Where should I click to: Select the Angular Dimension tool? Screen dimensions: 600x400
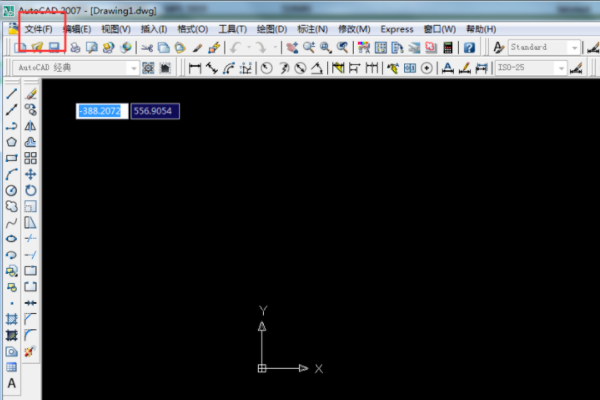pos(317,68)
